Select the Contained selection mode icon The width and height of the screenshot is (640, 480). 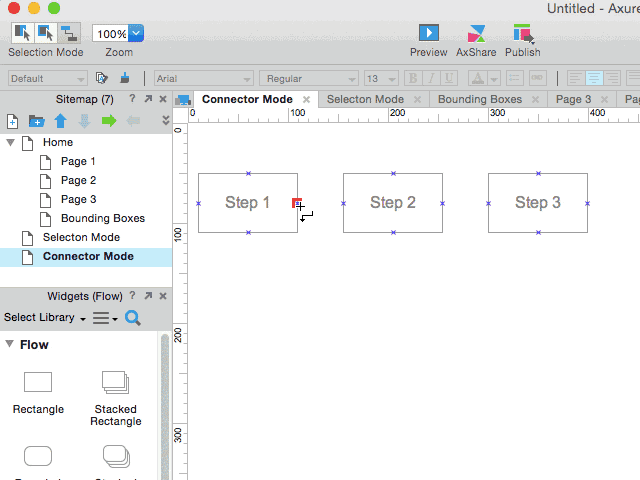(x=45, y=33)
